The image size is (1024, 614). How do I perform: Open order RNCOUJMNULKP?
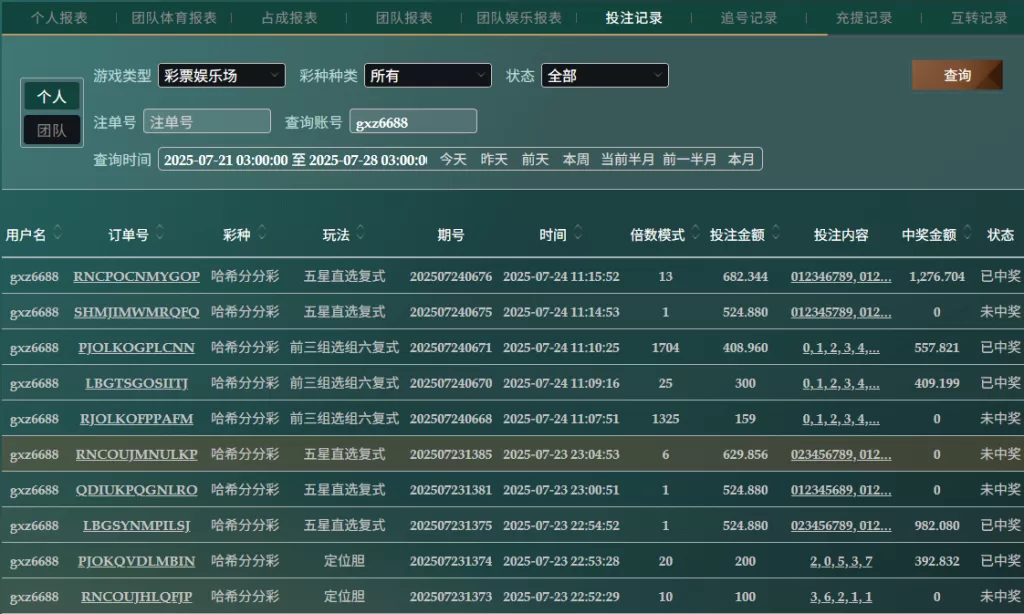tap(136, 455)
